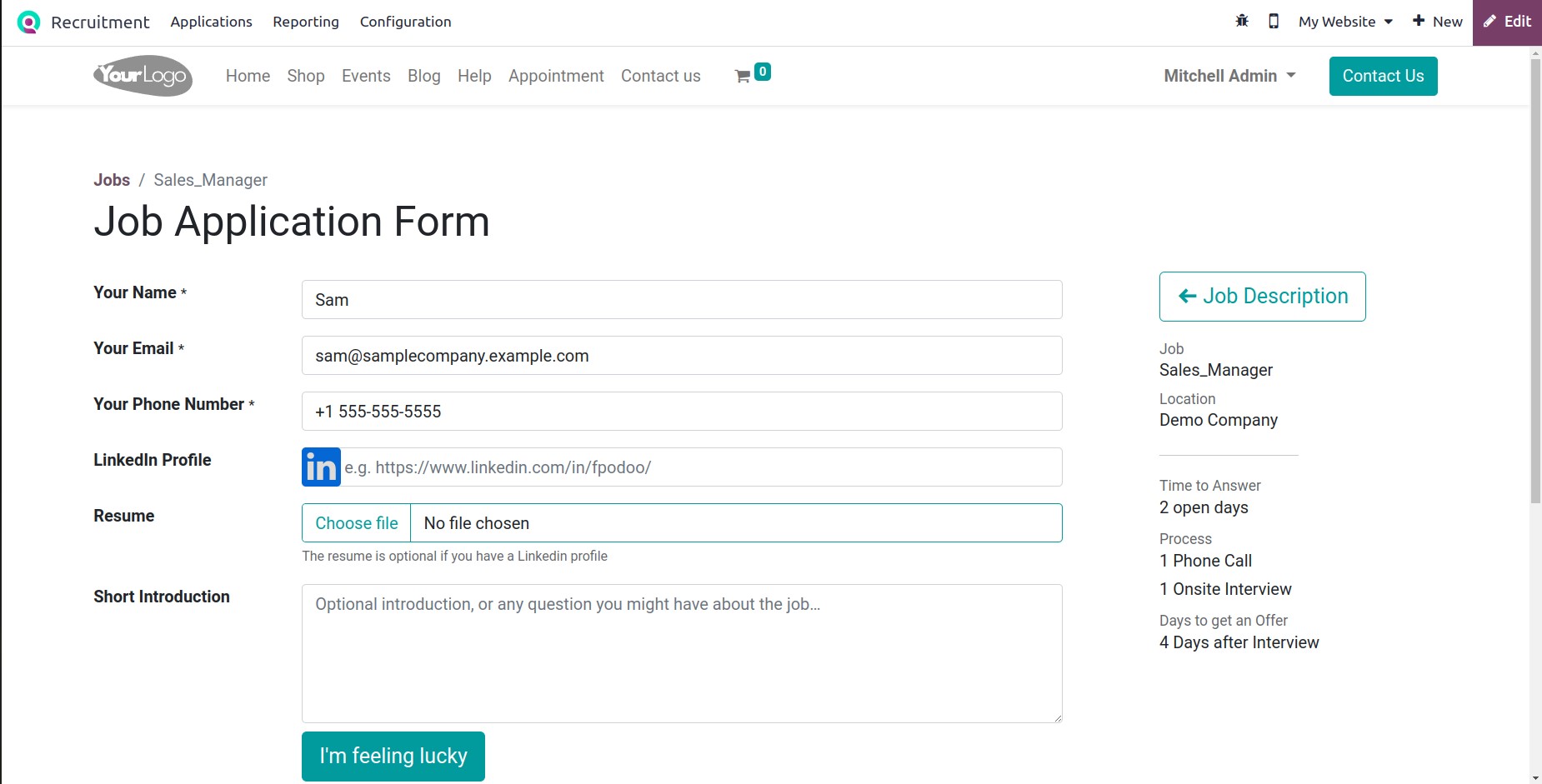Click the plus New button
The width and height of the screenshot is (1542, 784).
click(x=1438, y=22)
